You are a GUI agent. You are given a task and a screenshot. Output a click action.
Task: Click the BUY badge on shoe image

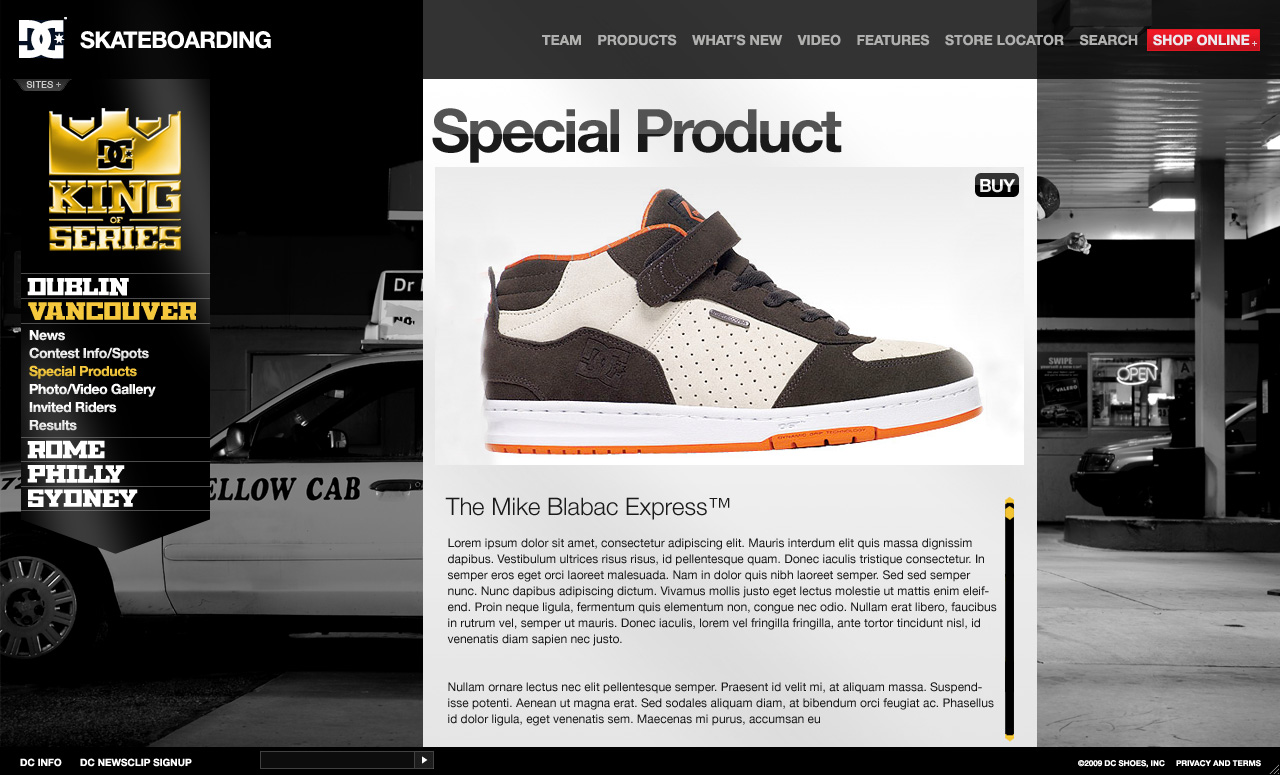[x=996, y=185]
